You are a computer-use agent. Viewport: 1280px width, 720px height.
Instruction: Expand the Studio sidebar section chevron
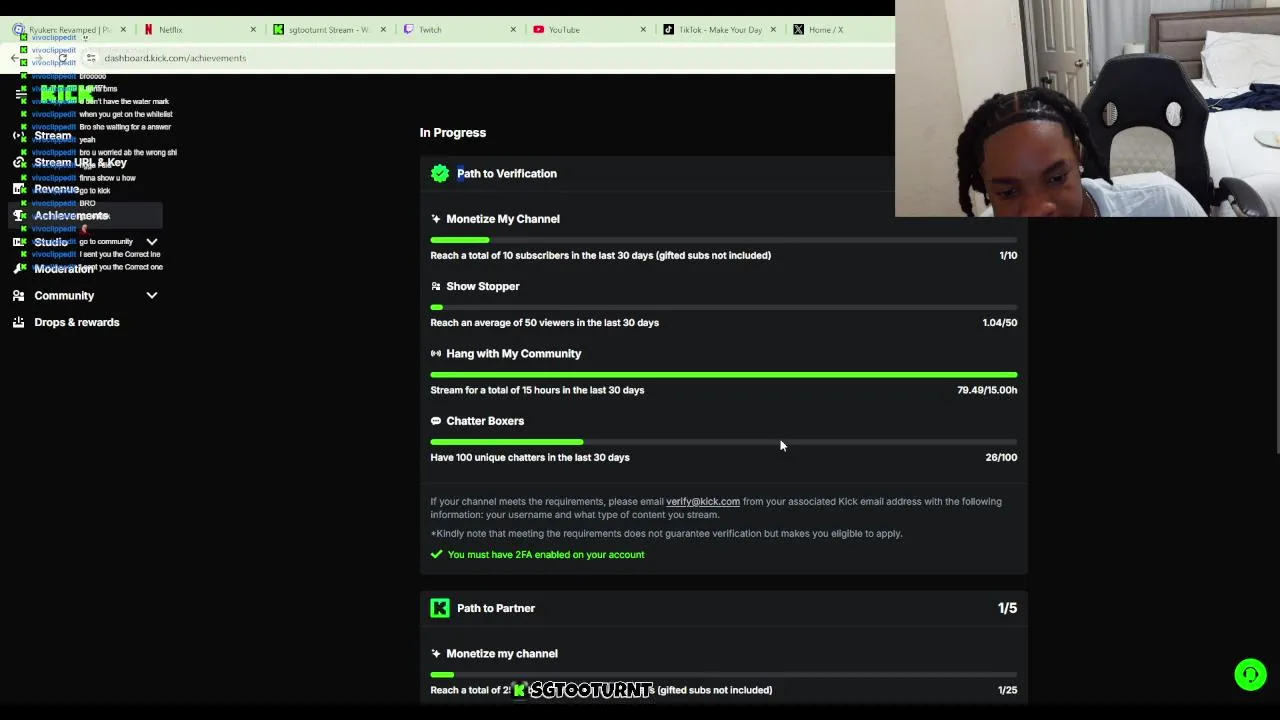click(x=152, y=242)
